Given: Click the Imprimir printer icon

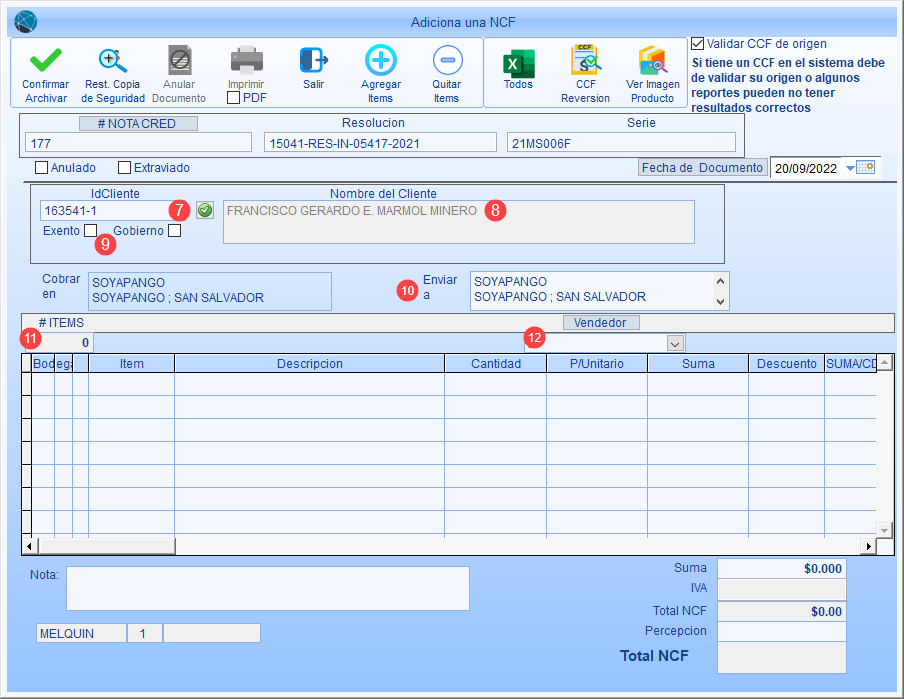Looking at the screenshot, I should 247,60.
